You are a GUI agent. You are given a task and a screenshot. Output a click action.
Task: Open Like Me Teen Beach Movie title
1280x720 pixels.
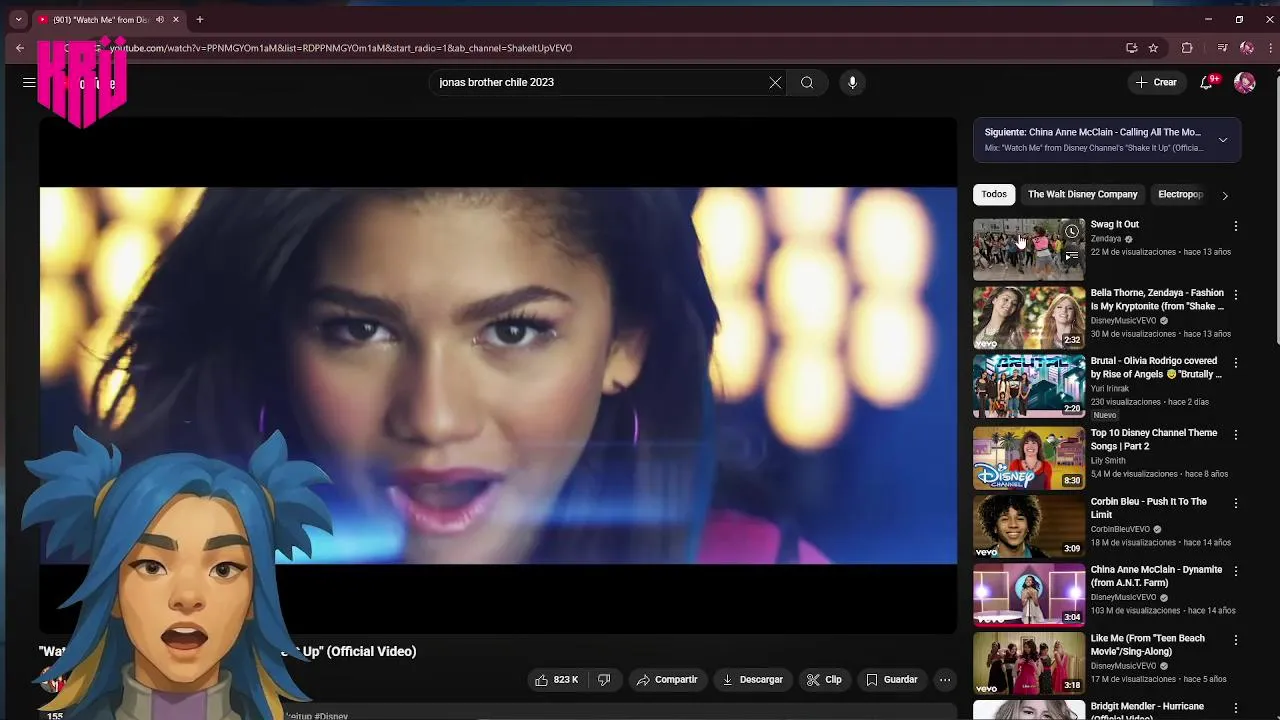pyautogui.click(x=1148, y=644)
